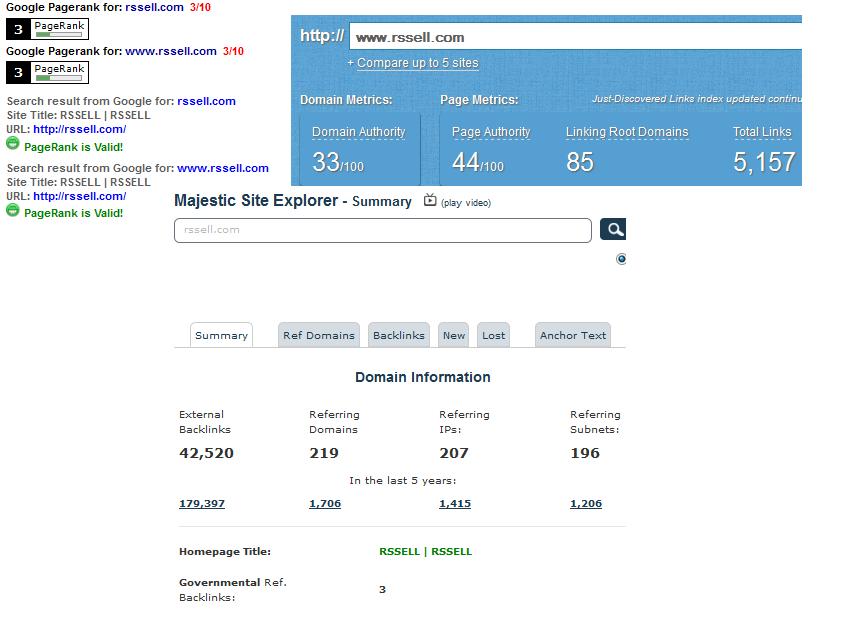Click the 44/100 Page Authority score

point(478,163)
